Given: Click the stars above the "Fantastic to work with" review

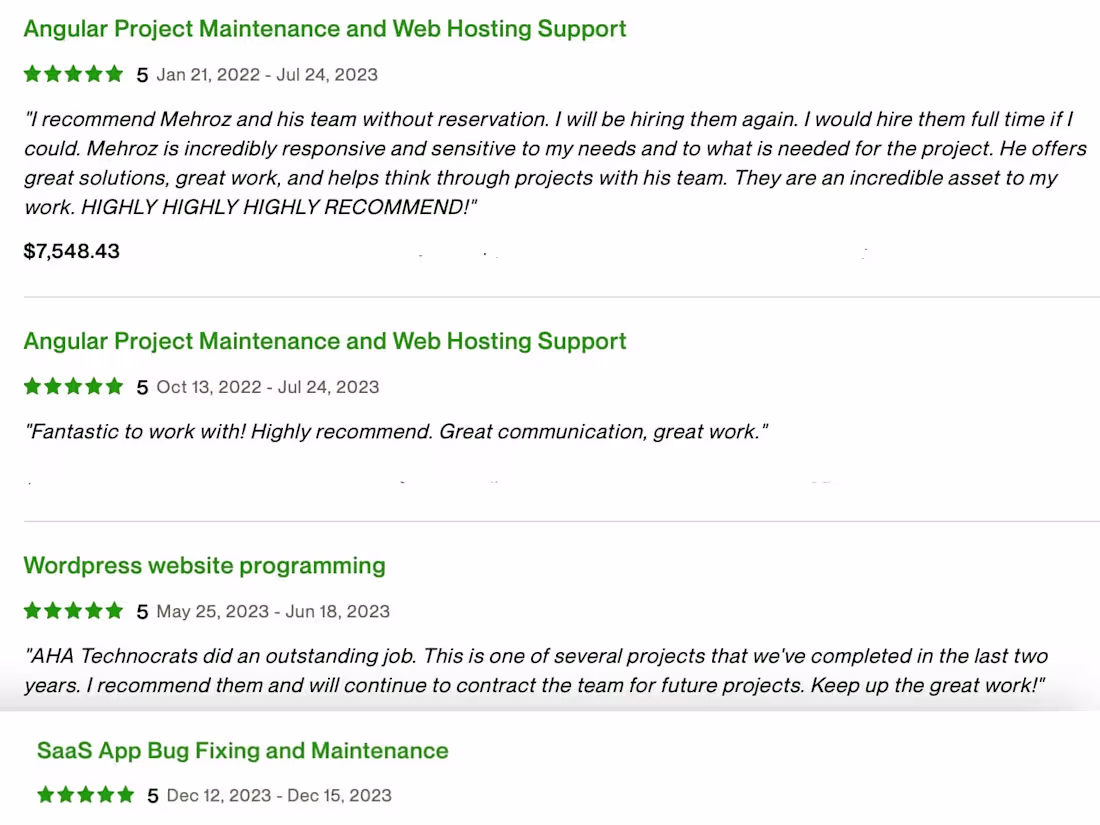Looking at the screenshot, I should pyautogui.click(x=73, y=387).
